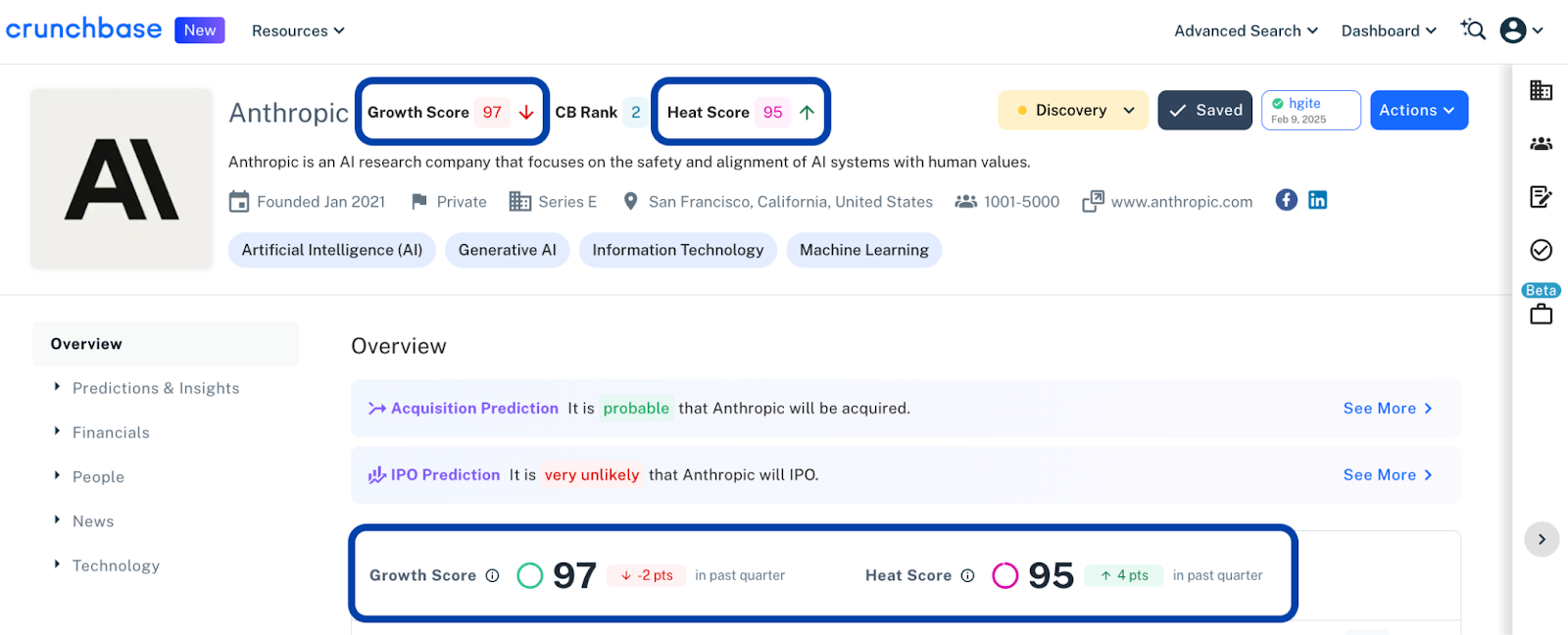The image size is (1568, 635).
Task: Click the location pin icon
Action: (630, 202)
